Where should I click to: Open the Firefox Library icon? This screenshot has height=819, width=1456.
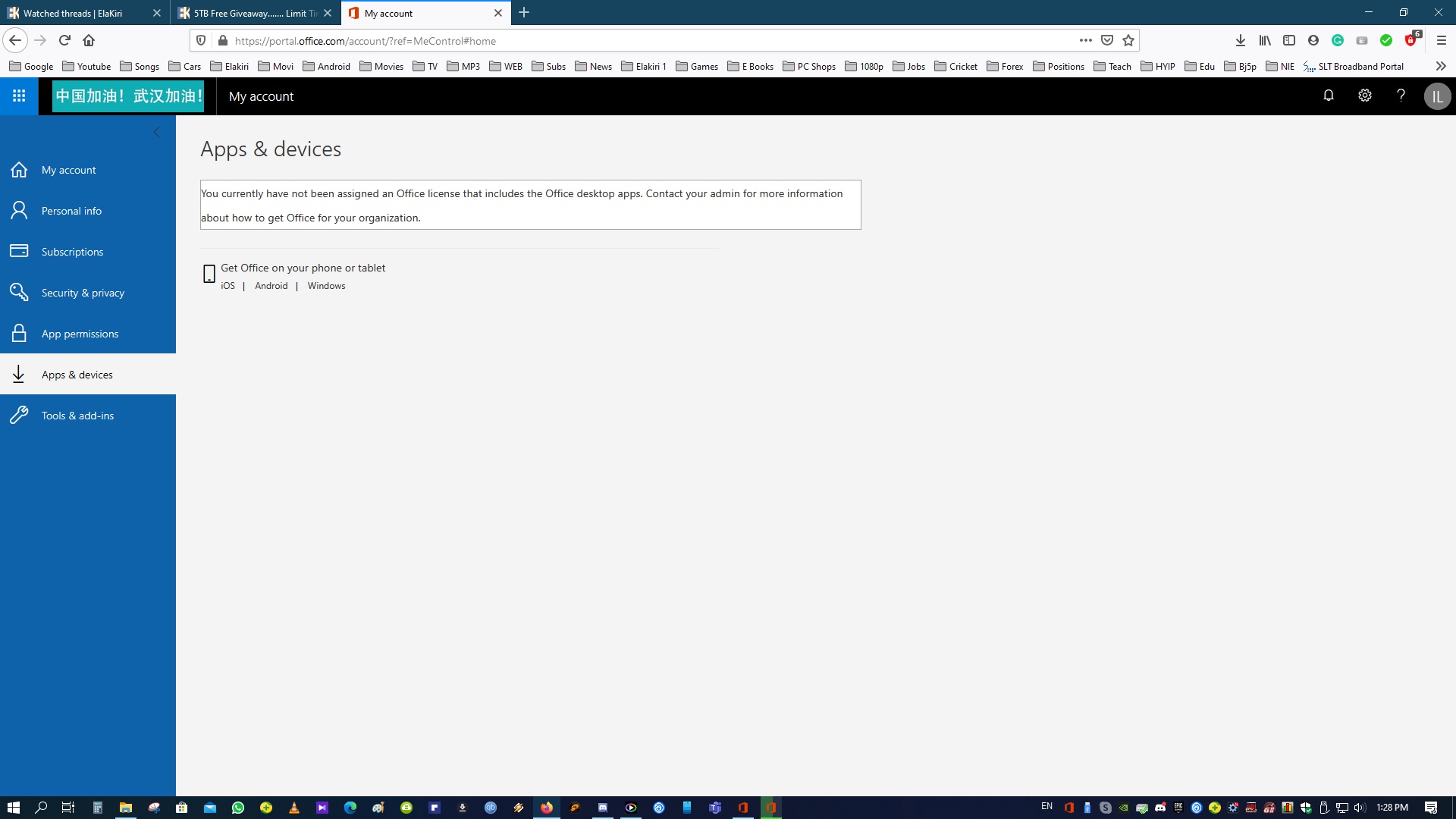(1265, 40)
